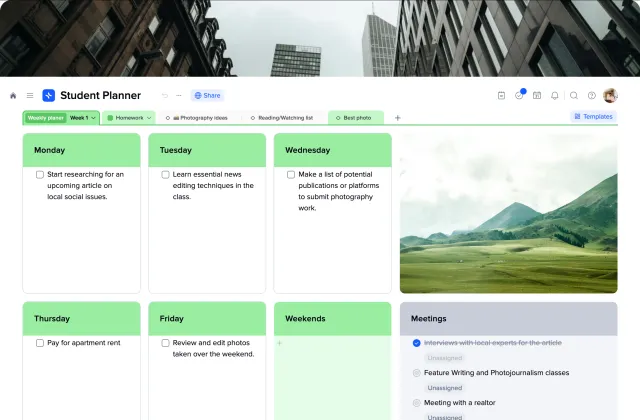Check 'Make a list of potential publications' task

(291, 175)
